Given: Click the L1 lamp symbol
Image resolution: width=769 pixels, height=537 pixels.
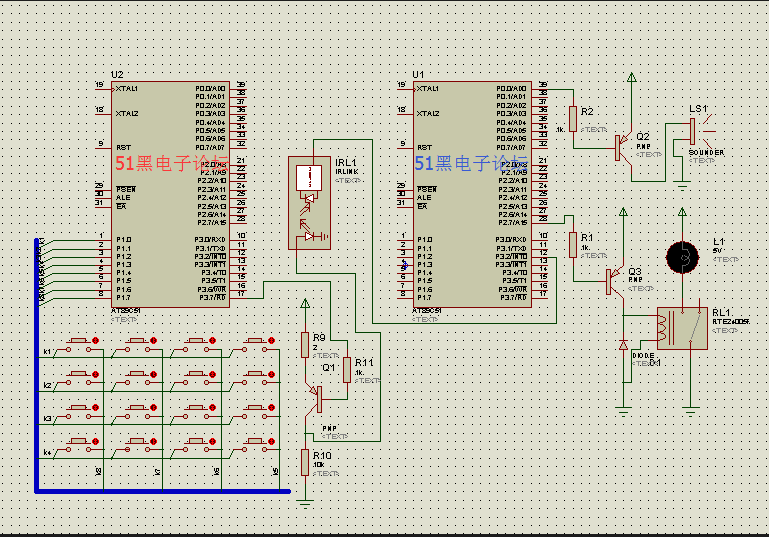Looking at the screenshot, I should coord(682,257).
